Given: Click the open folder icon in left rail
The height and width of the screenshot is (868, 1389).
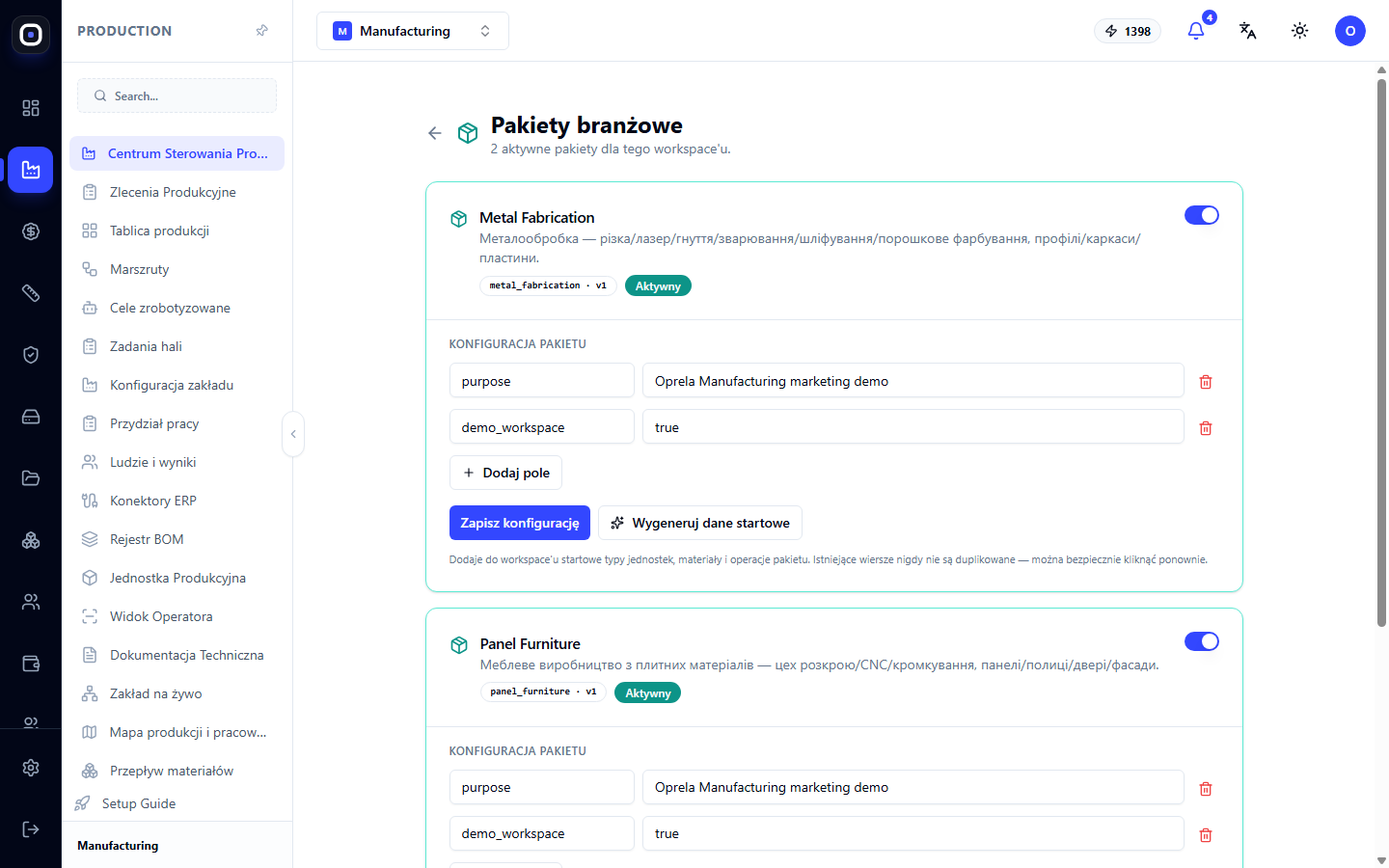Looking at the screenshot, I should tap(31, 478).
